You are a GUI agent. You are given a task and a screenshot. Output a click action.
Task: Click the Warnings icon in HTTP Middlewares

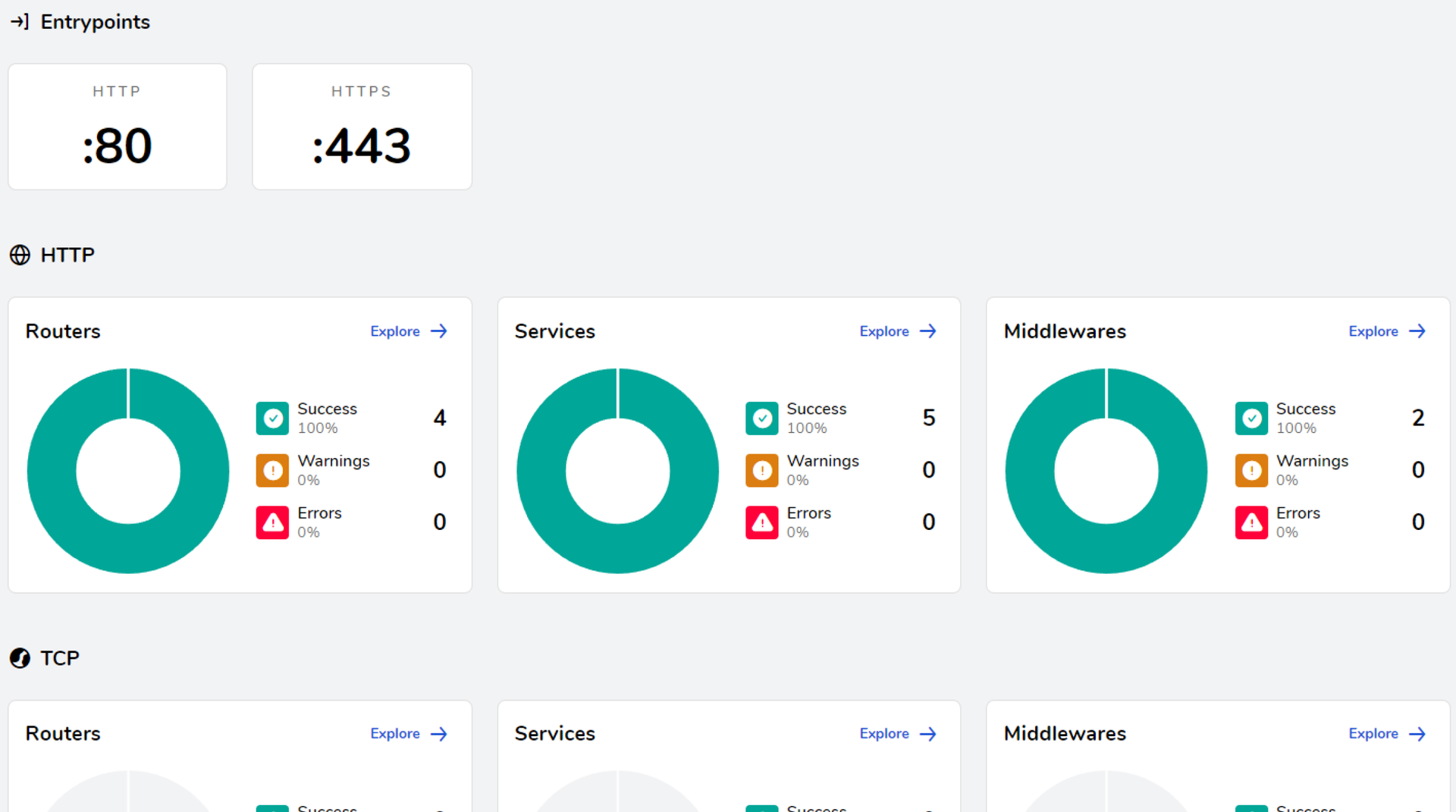click(x=1251, y=471)
